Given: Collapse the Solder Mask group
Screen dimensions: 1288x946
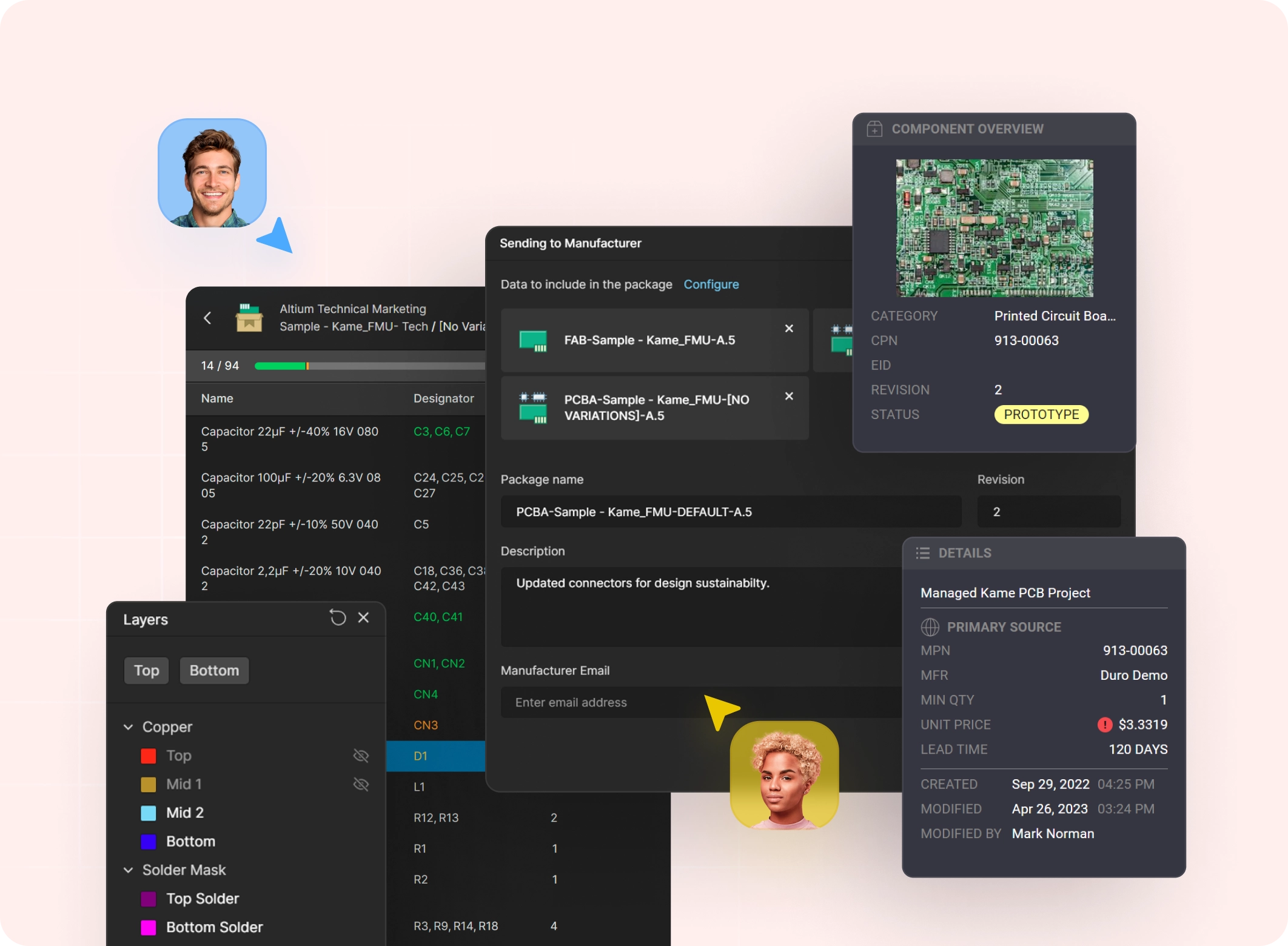Looking at the screenshot, I should pyautogui.click(x=128, y=870).
